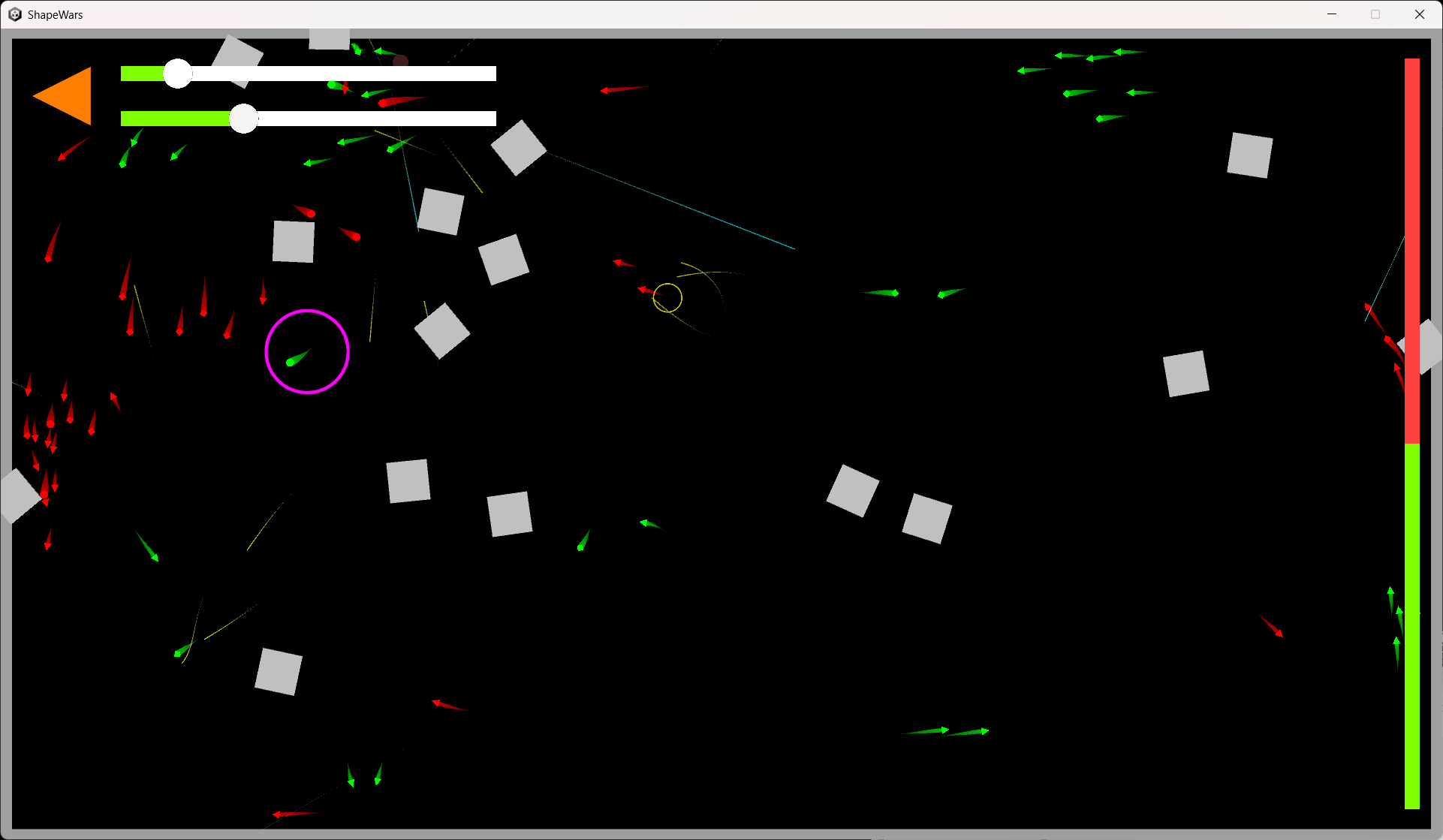Click the bottom slider's round handle
Screen dimensions: 1443x840
point(243,119)
